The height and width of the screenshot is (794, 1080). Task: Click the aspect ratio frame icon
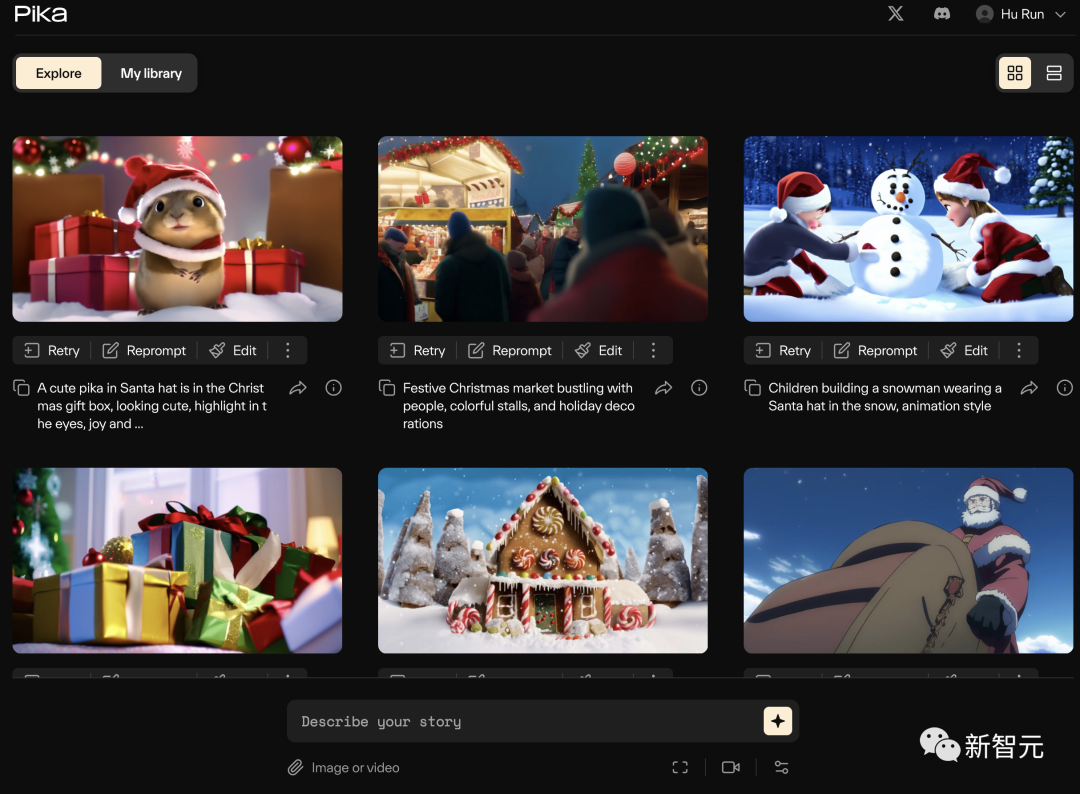(x=680, y=767)
